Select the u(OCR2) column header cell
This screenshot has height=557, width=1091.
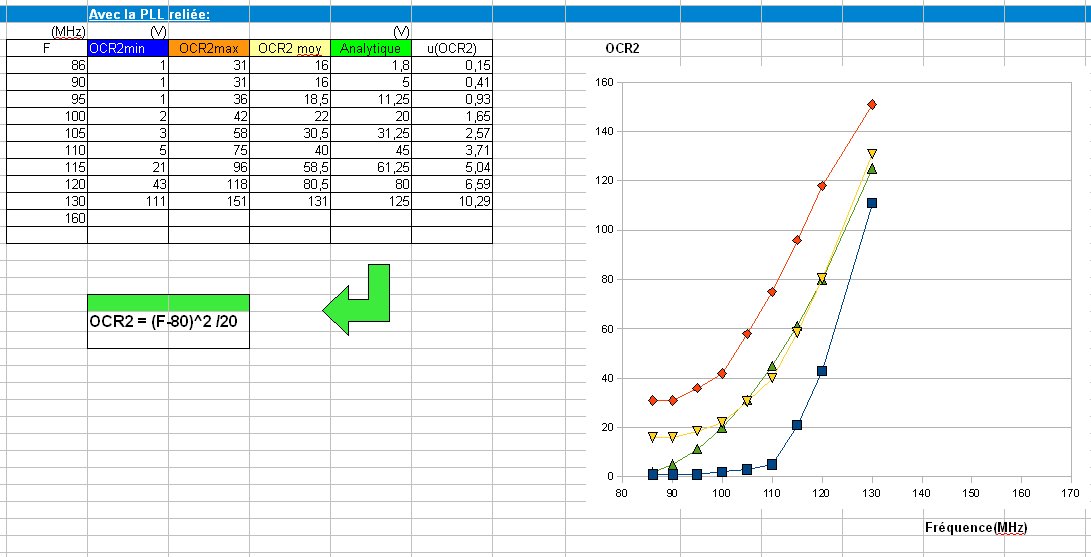(x=452, y=48)
